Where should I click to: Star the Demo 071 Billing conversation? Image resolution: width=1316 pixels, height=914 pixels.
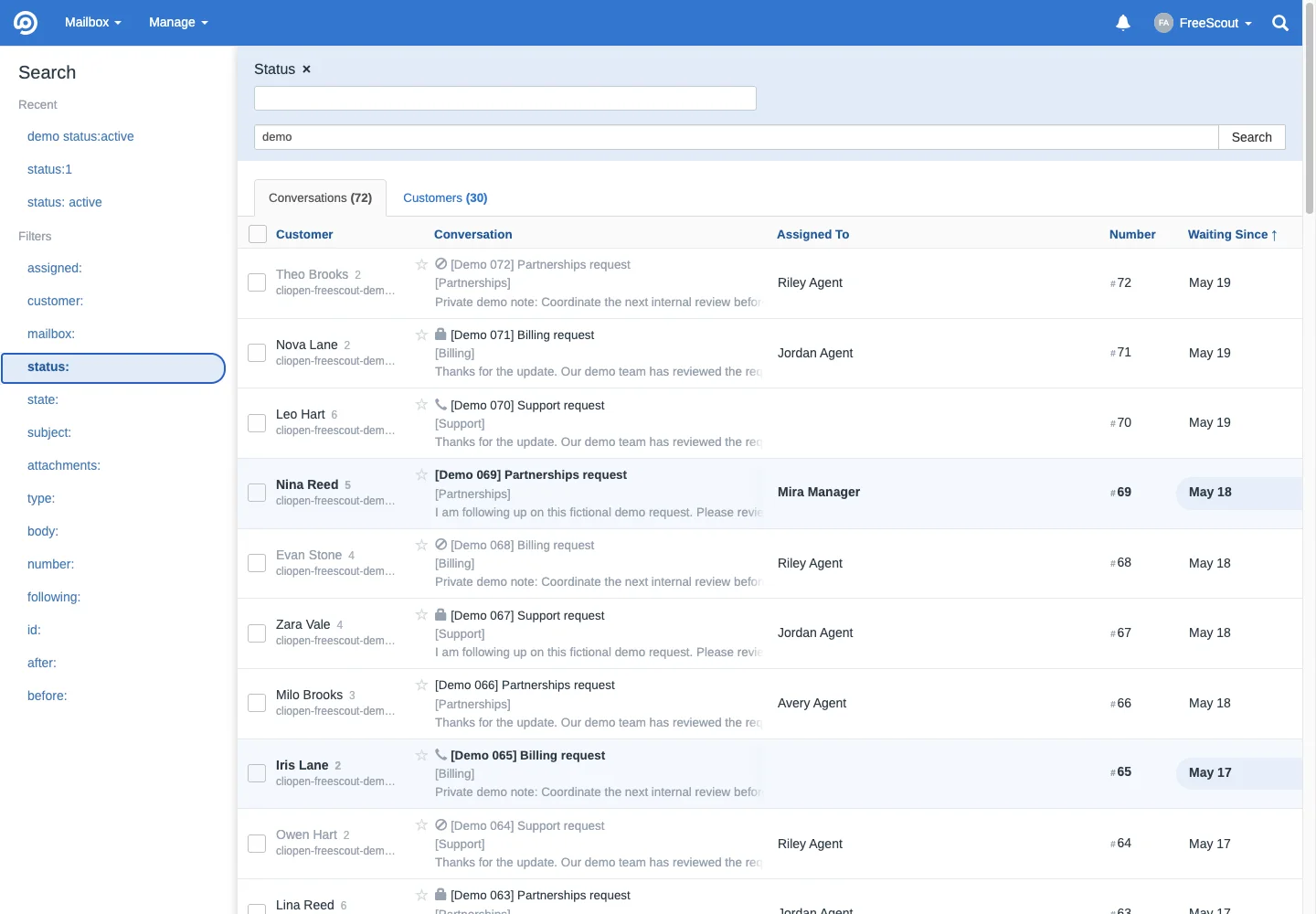point(421,335)
